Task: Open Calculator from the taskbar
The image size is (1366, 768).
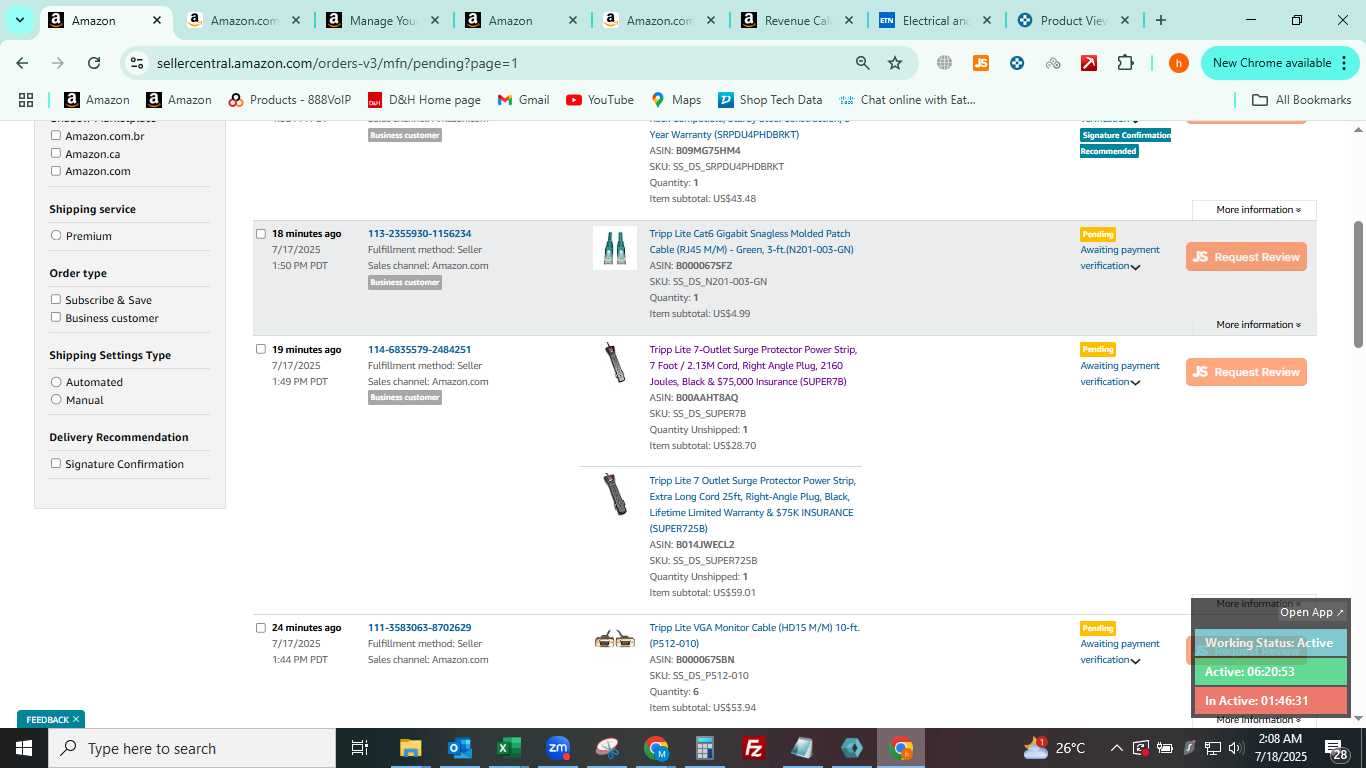Action: 705,748
